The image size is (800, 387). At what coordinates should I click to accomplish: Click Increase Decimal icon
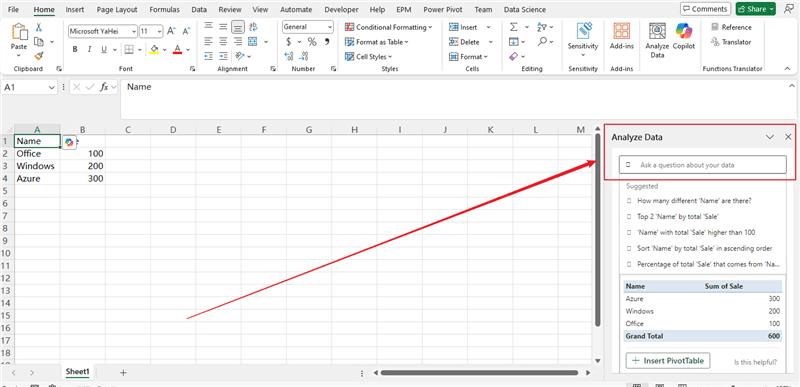coord(289,56)
